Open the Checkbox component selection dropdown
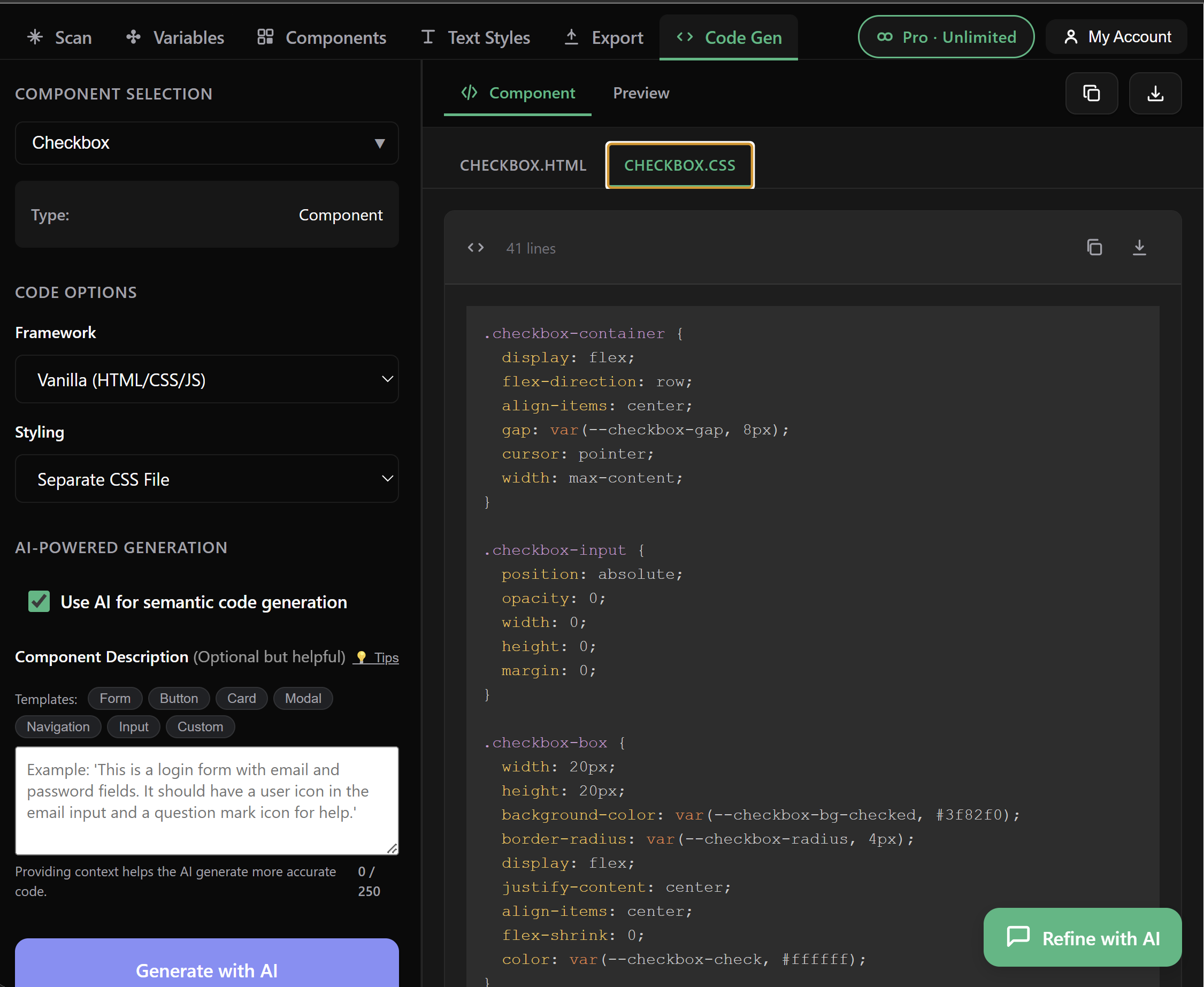 pos(207,143)
